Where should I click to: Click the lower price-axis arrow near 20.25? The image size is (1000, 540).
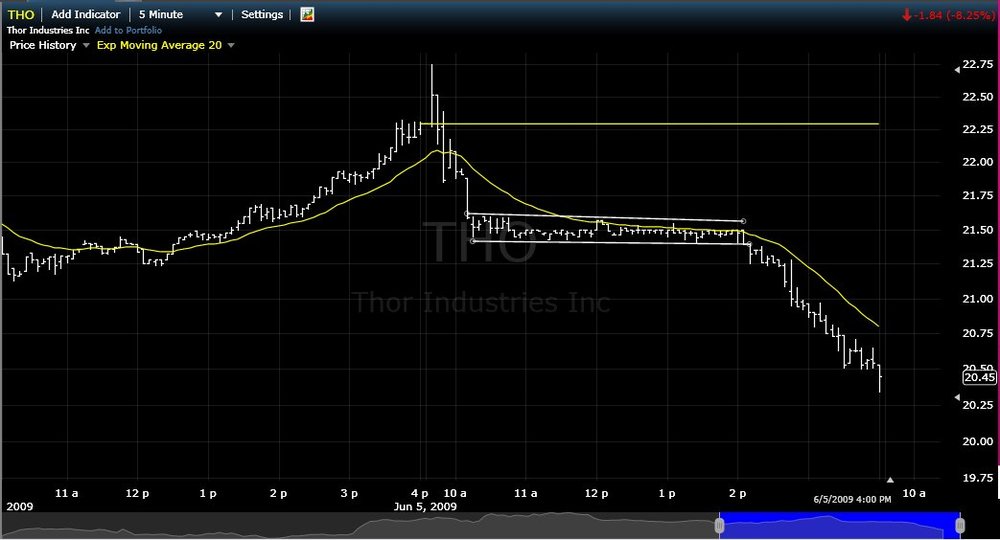click(957, 397)
